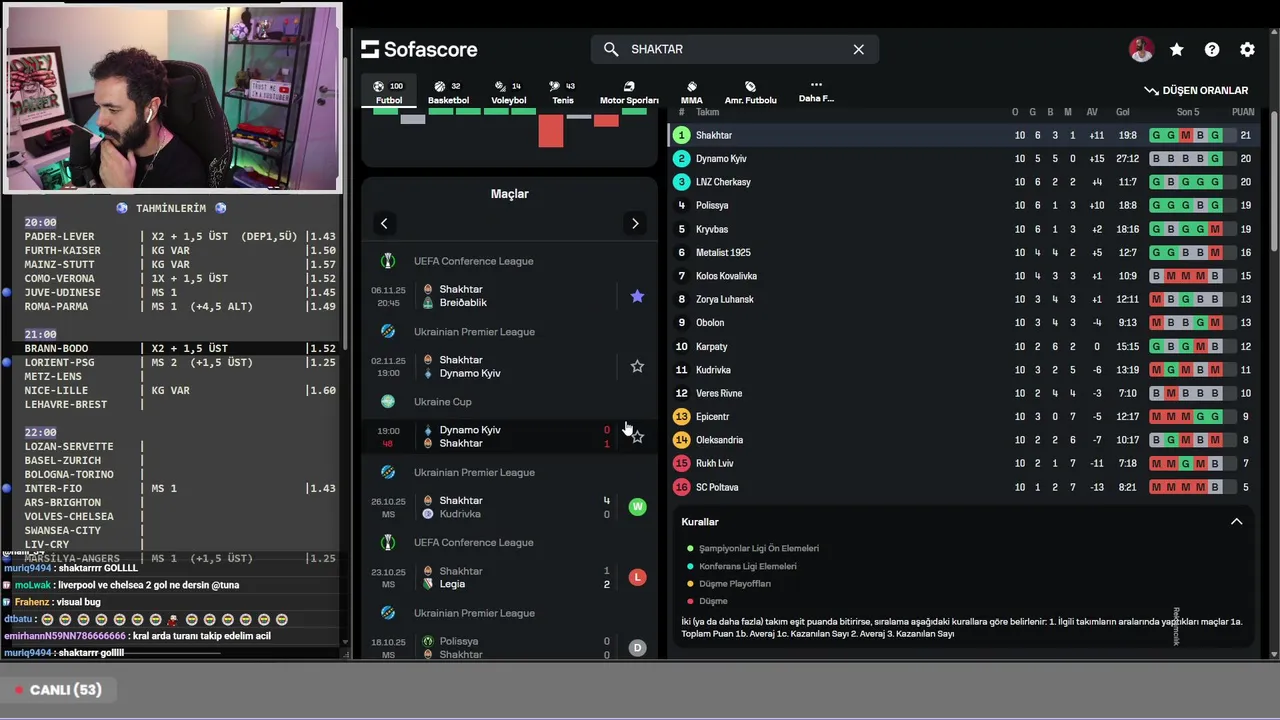Screen dimensions: 1280x720
Task: Toggle favorite star for live Dynamo Kyiv-Shakhtar cup match
Action: [x=637, y=436]
